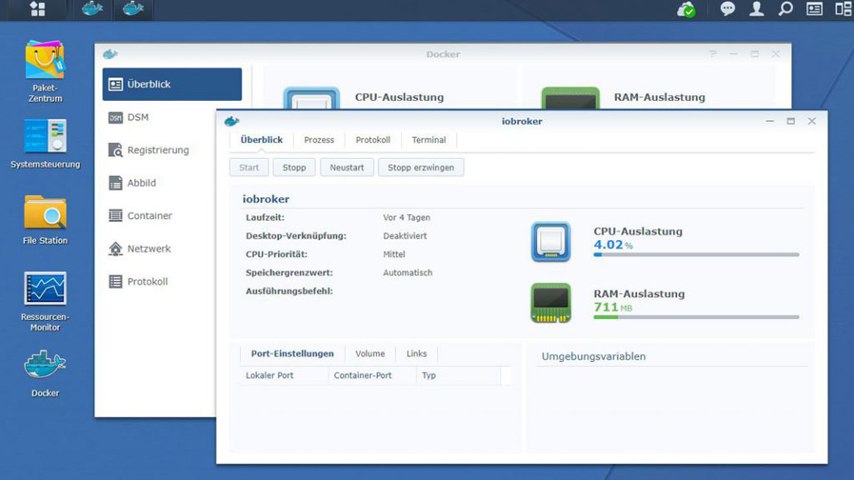Select the first Docker whale taskbar icon
Viewport: 854px width, 480px height.
[x=92, y=9]
